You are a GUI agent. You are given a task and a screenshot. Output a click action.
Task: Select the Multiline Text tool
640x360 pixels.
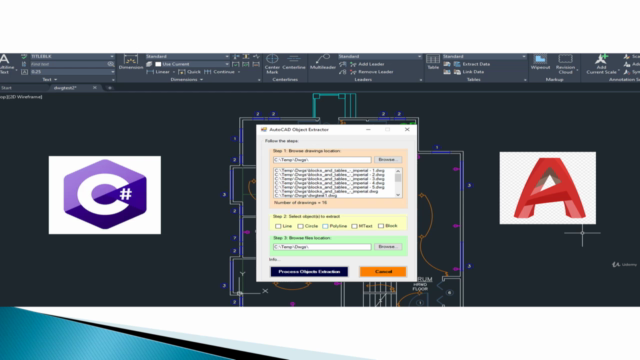(5, 64)
